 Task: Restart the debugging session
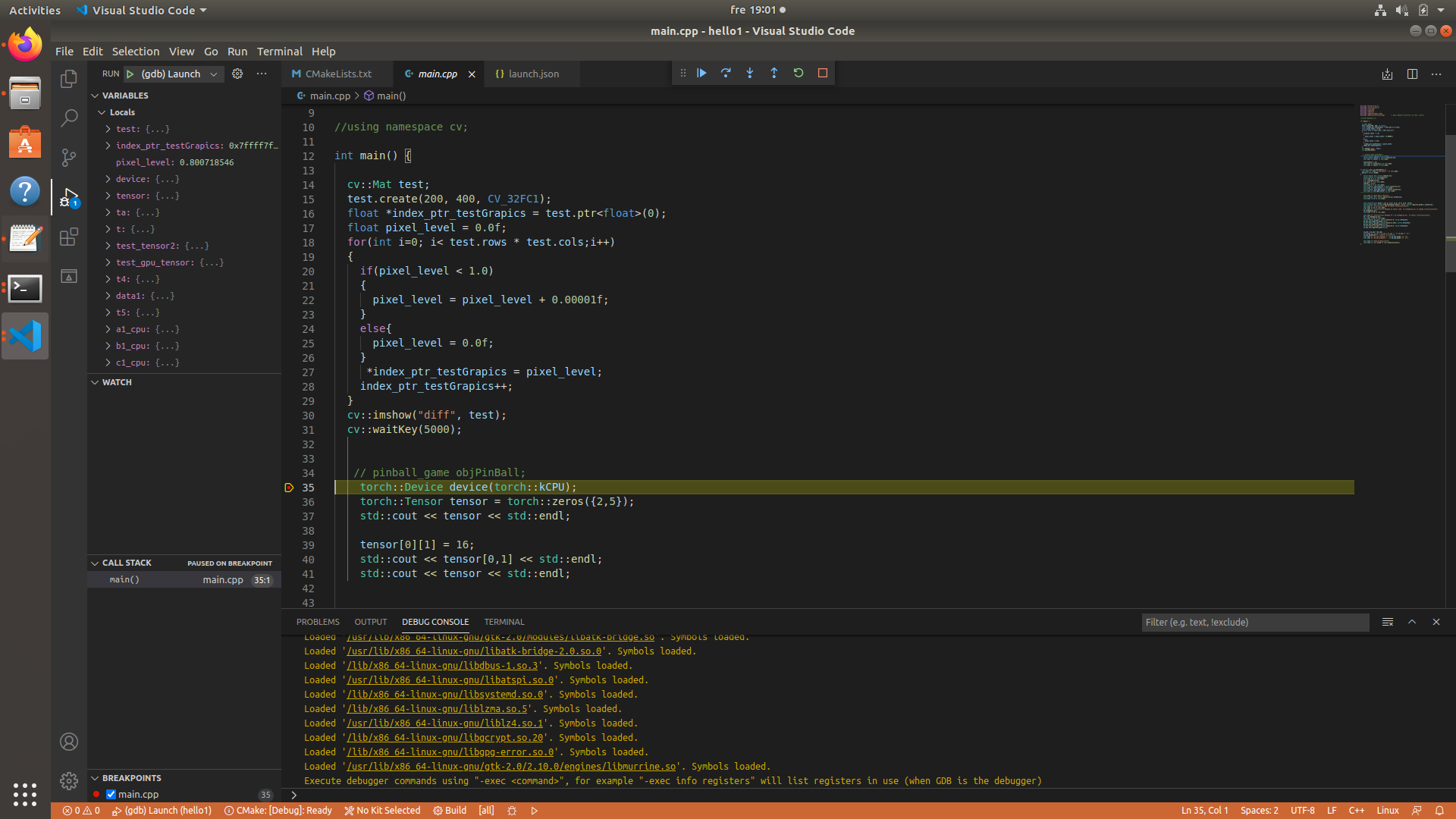[799, 73]
